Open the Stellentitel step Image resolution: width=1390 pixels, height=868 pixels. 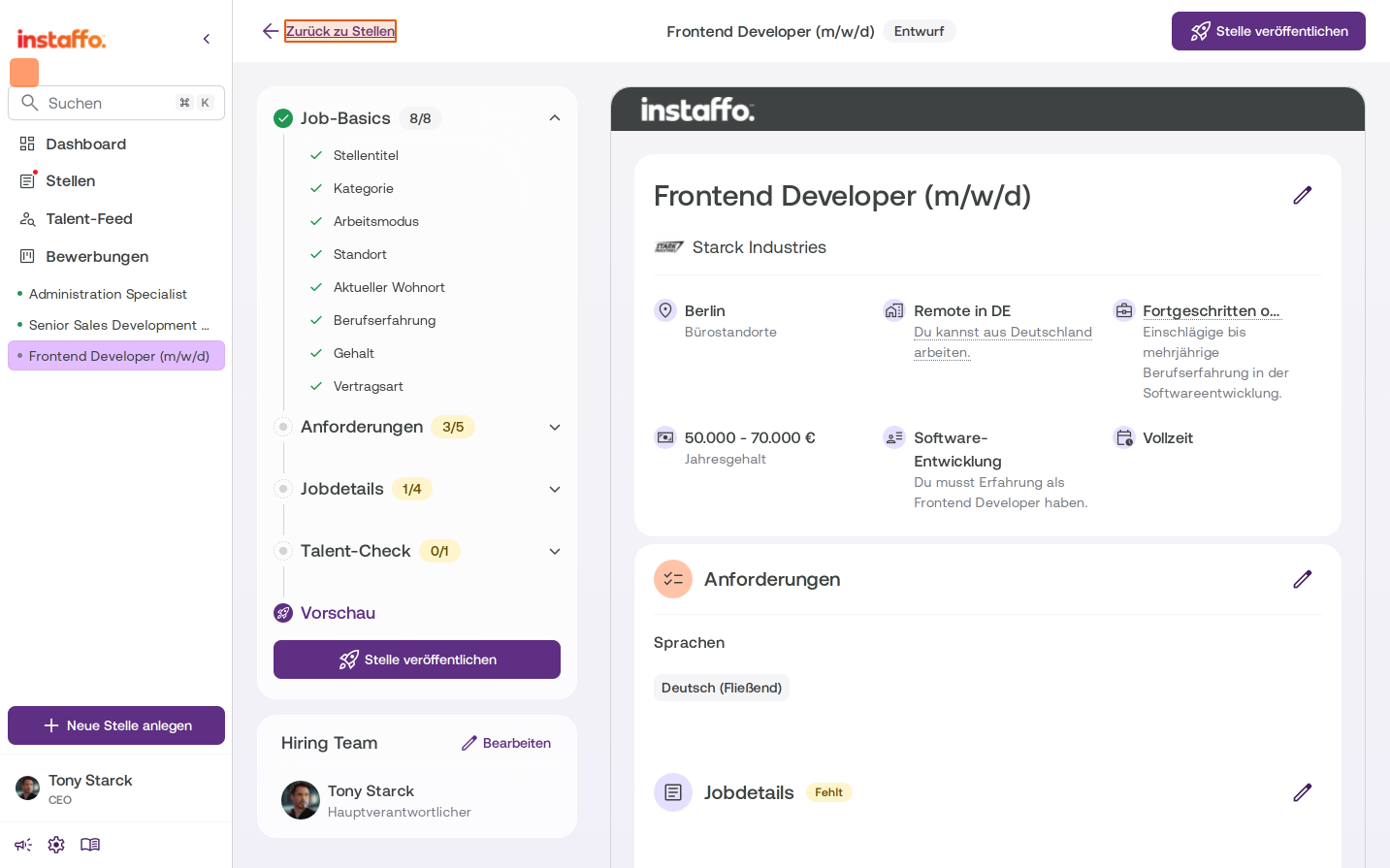(366, 155)
